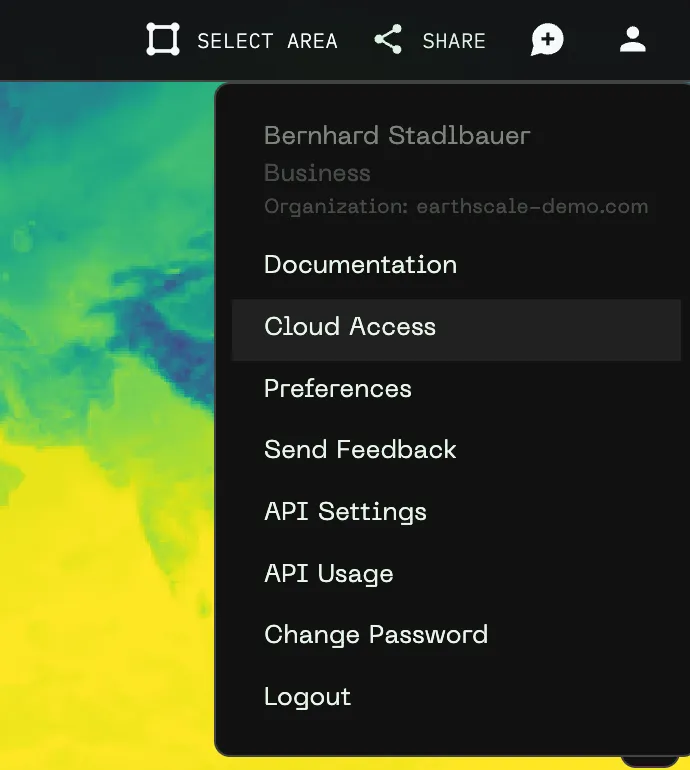Open Preferences in the account menu

click(338, 389)
